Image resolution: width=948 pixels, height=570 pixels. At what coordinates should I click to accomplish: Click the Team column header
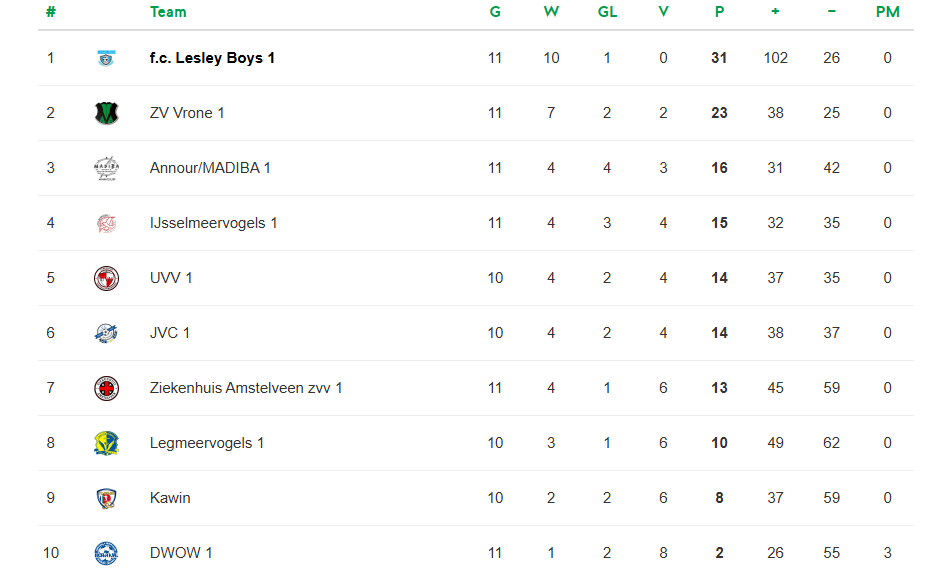168,12
